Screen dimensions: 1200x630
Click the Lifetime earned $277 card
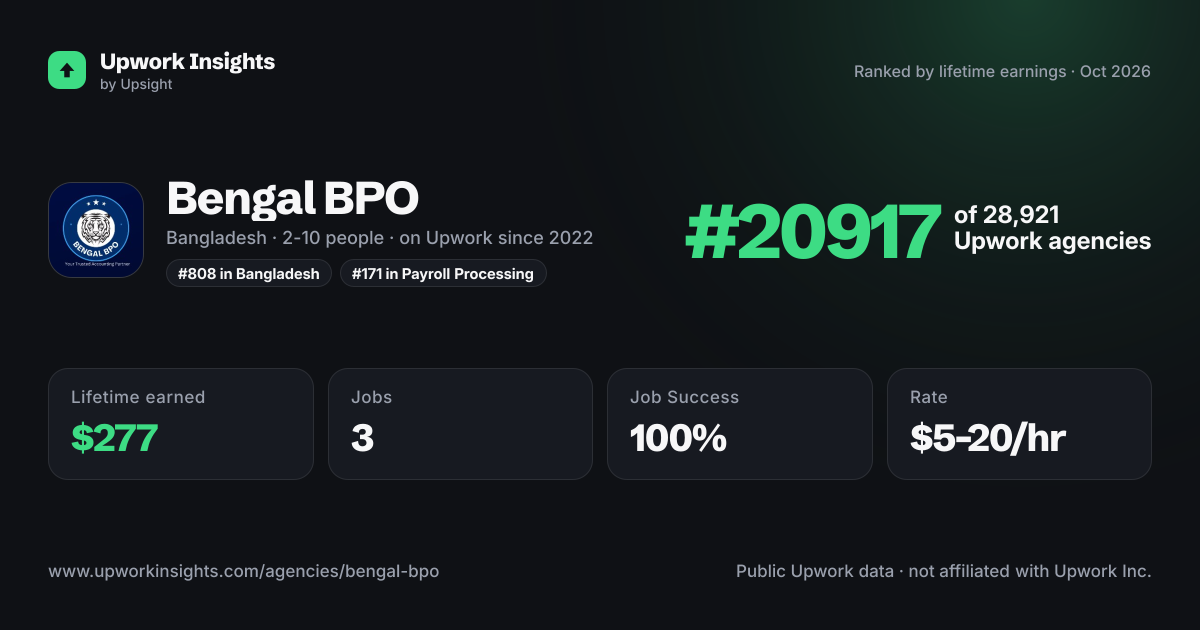(181, 424)
